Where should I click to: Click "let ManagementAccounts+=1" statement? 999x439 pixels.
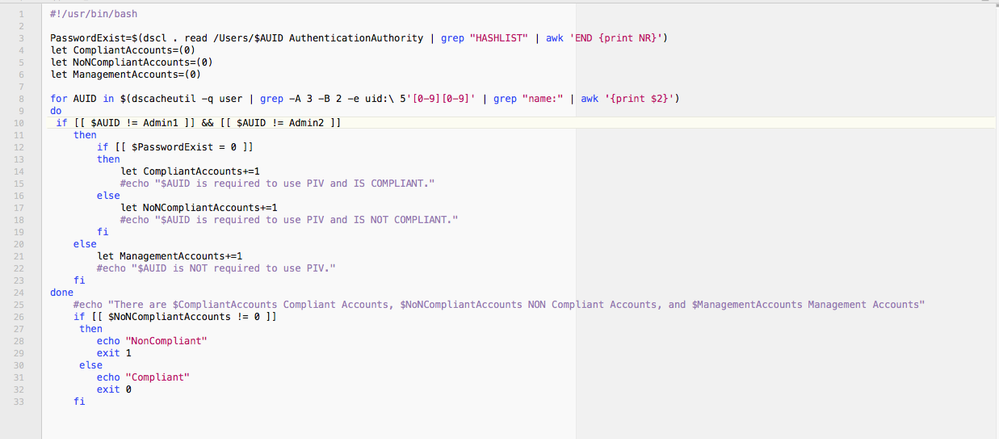point(169,256)
